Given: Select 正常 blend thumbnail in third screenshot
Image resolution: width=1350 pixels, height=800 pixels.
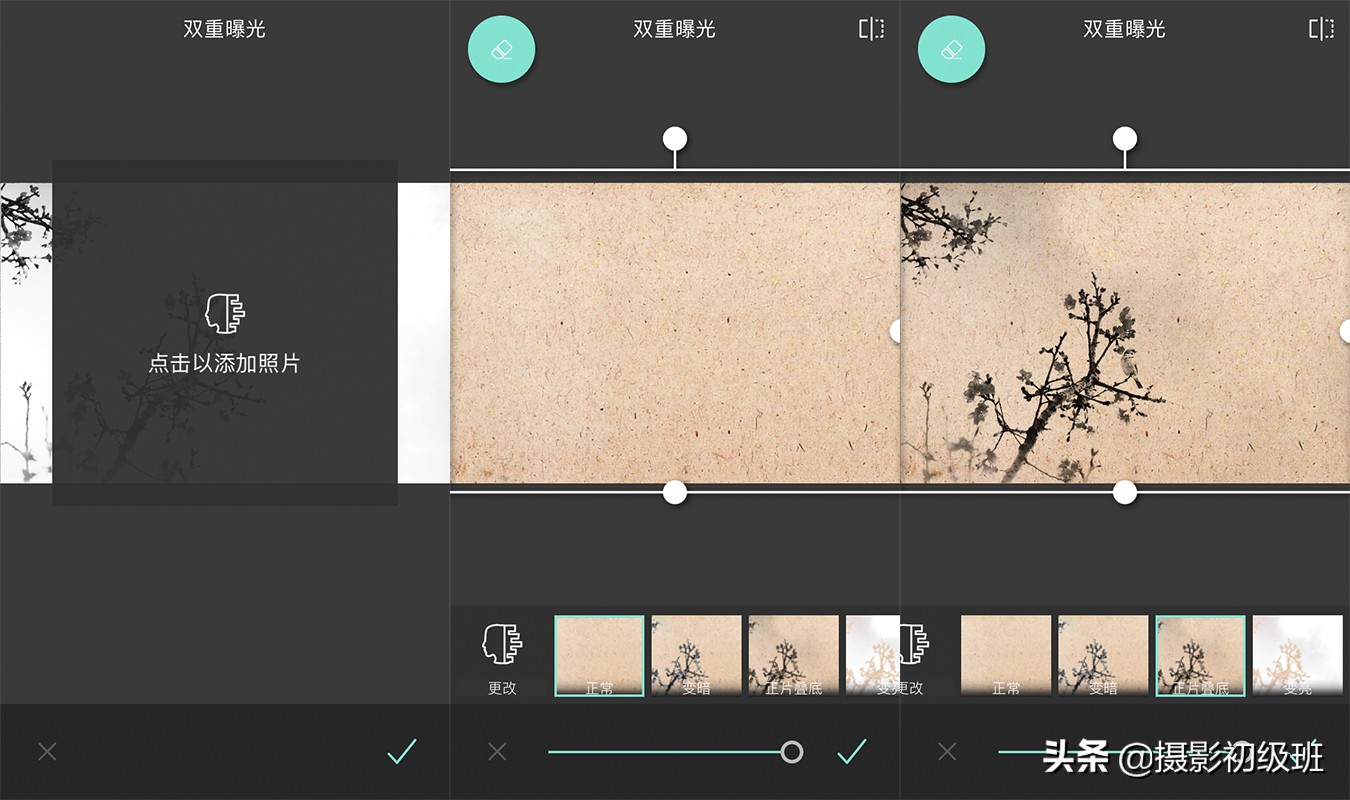Looking at the screenshot, I should point(1006,656).
